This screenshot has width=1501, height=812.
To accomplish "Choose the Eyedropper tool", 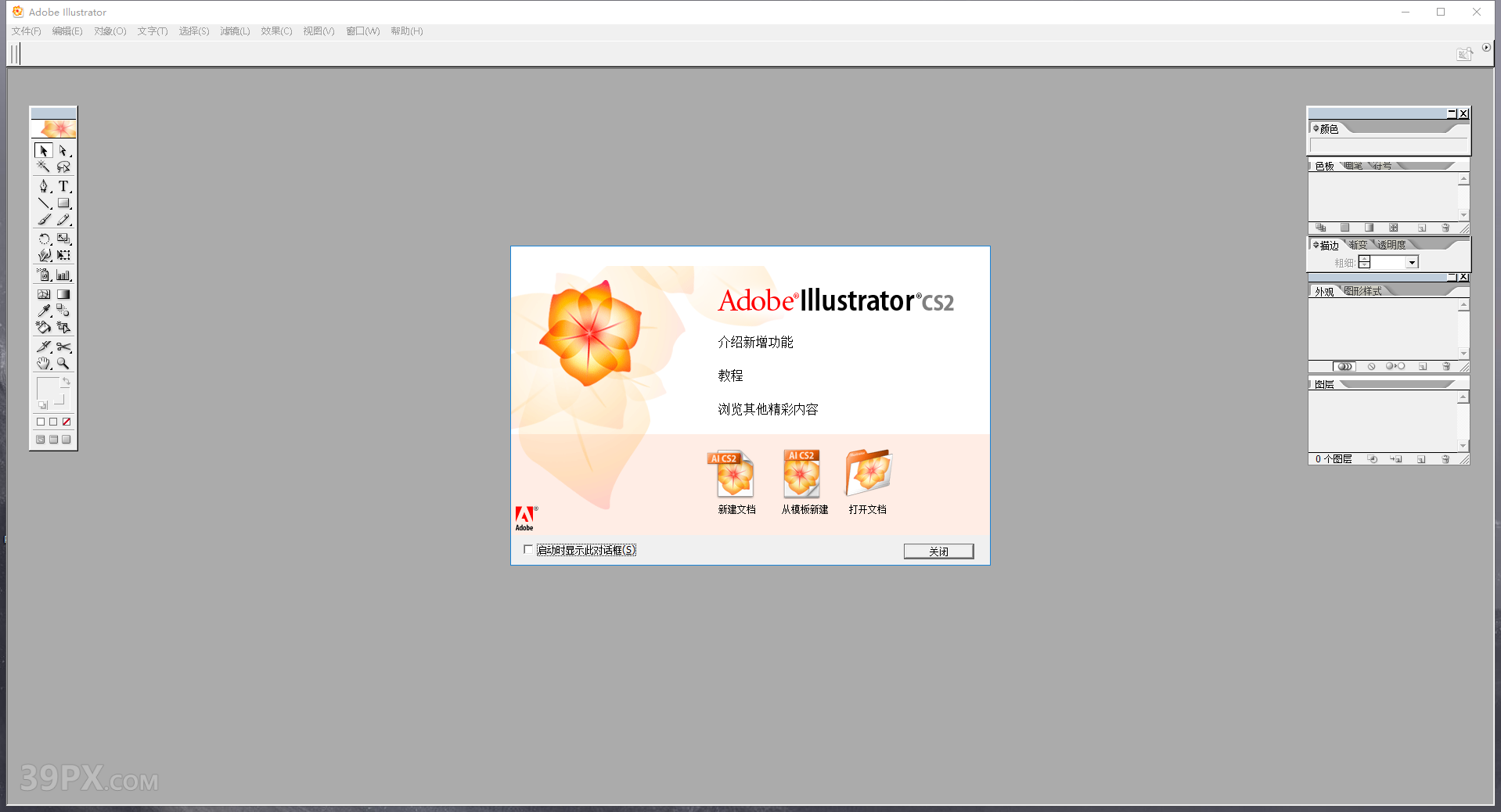I will click(43, 311).
